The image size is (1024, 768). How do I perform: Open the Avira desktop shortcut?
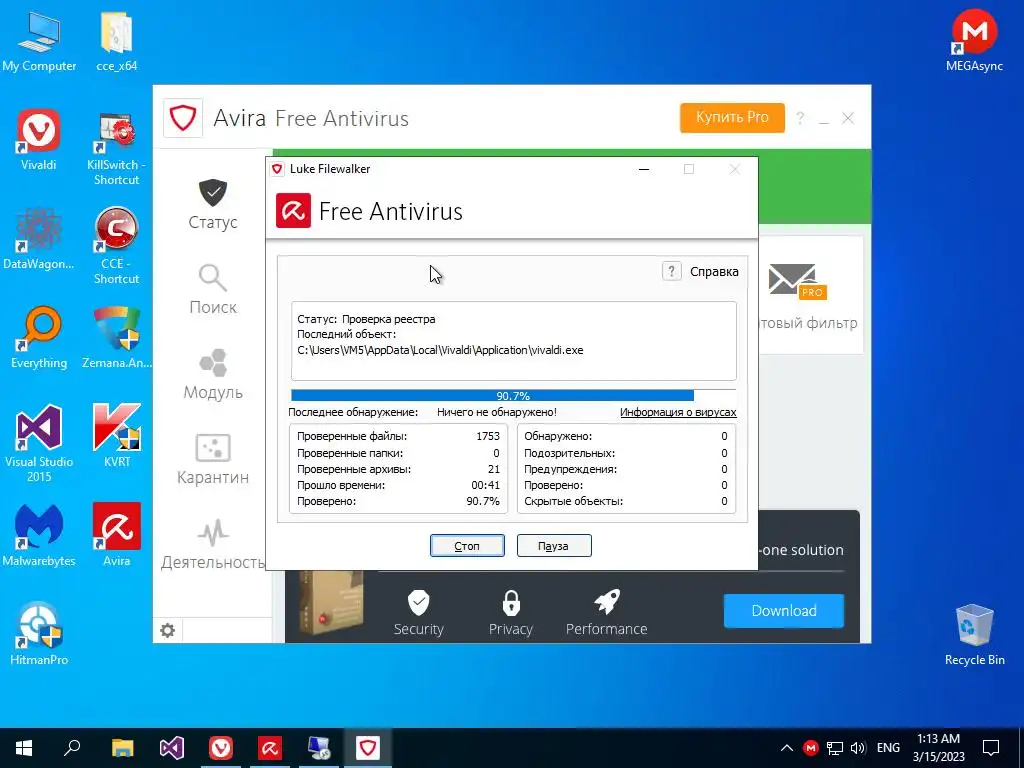coord(116,536)
